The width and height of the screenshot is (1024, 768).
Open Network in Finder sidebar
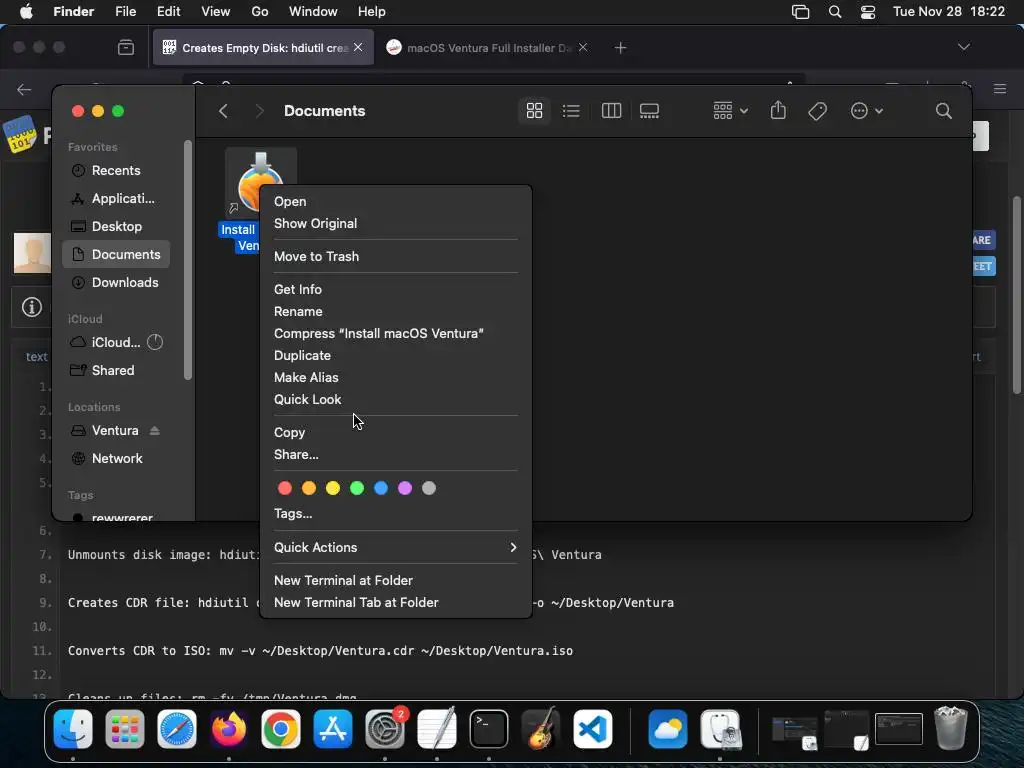[116, 458]
